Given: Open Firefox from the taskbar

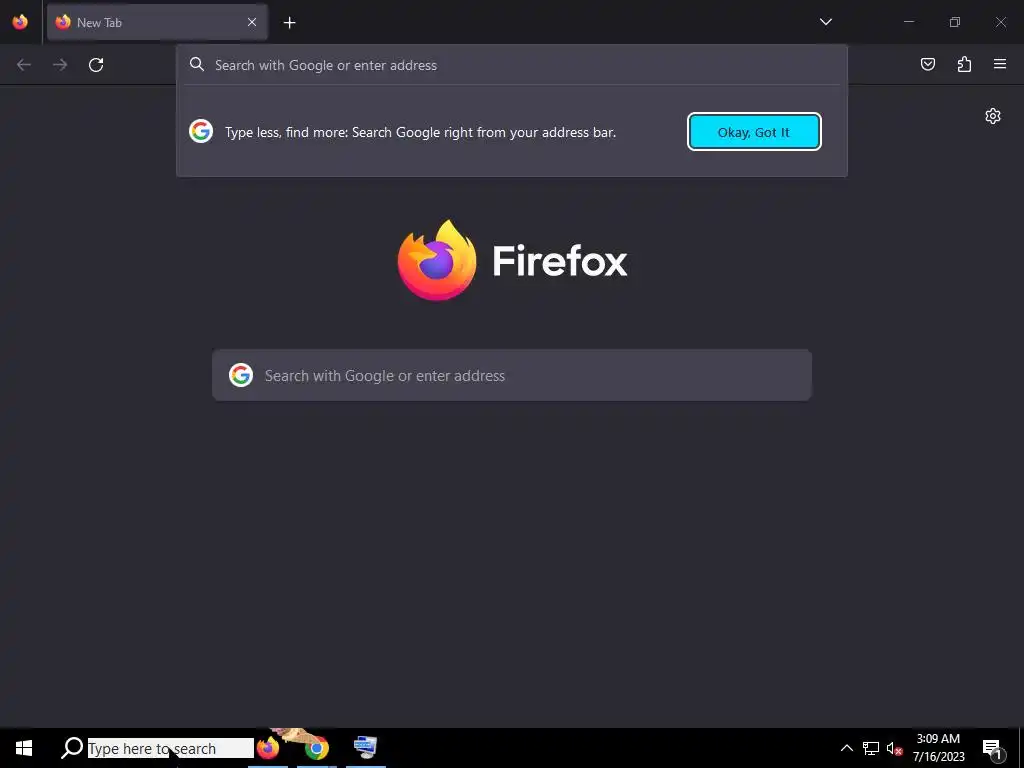Looking at the screenshot, I should (268, 748).
